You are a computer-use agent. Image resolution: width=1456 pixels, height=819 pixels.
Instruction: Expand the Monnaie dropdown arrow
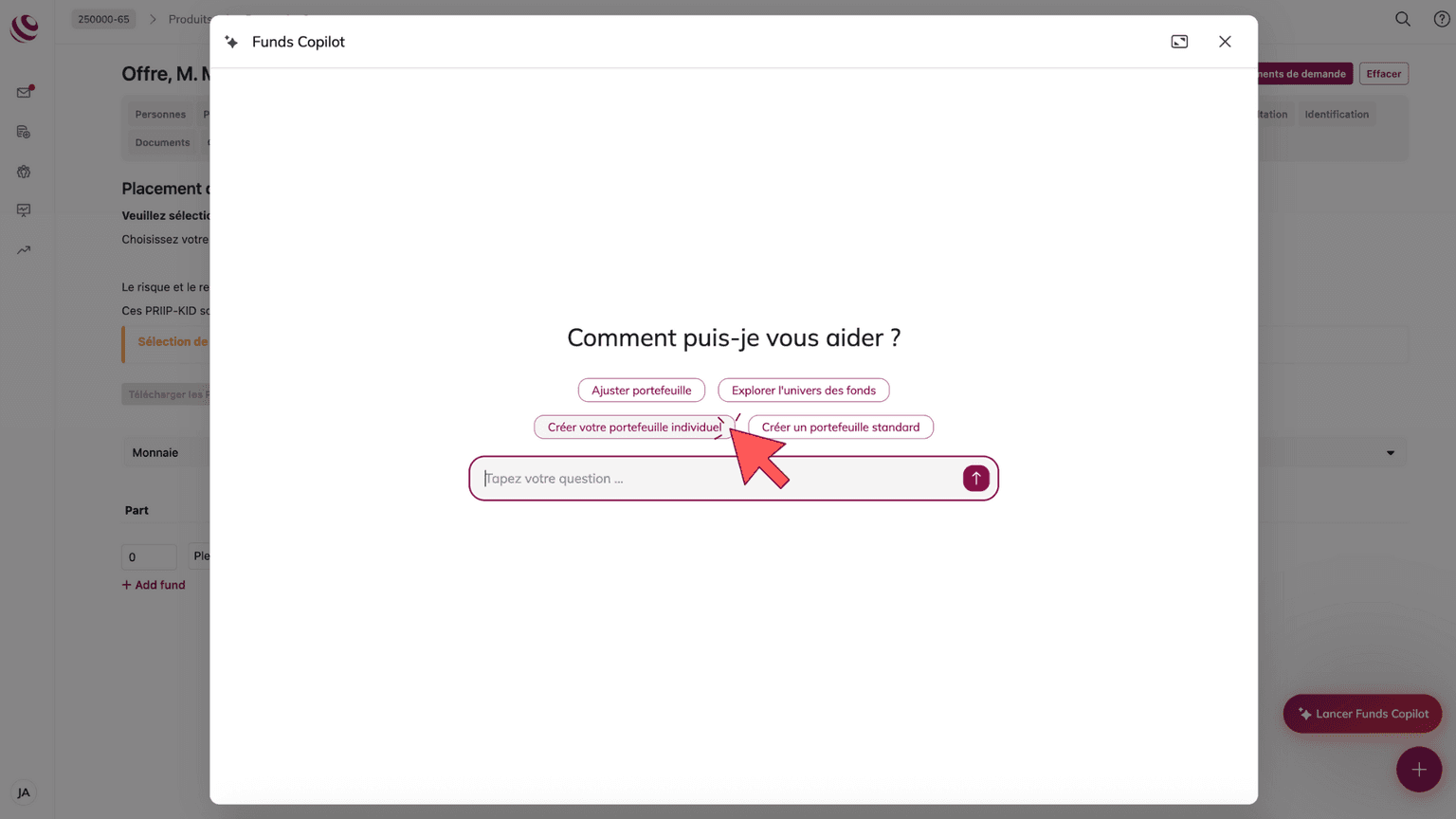point(1391,453)
